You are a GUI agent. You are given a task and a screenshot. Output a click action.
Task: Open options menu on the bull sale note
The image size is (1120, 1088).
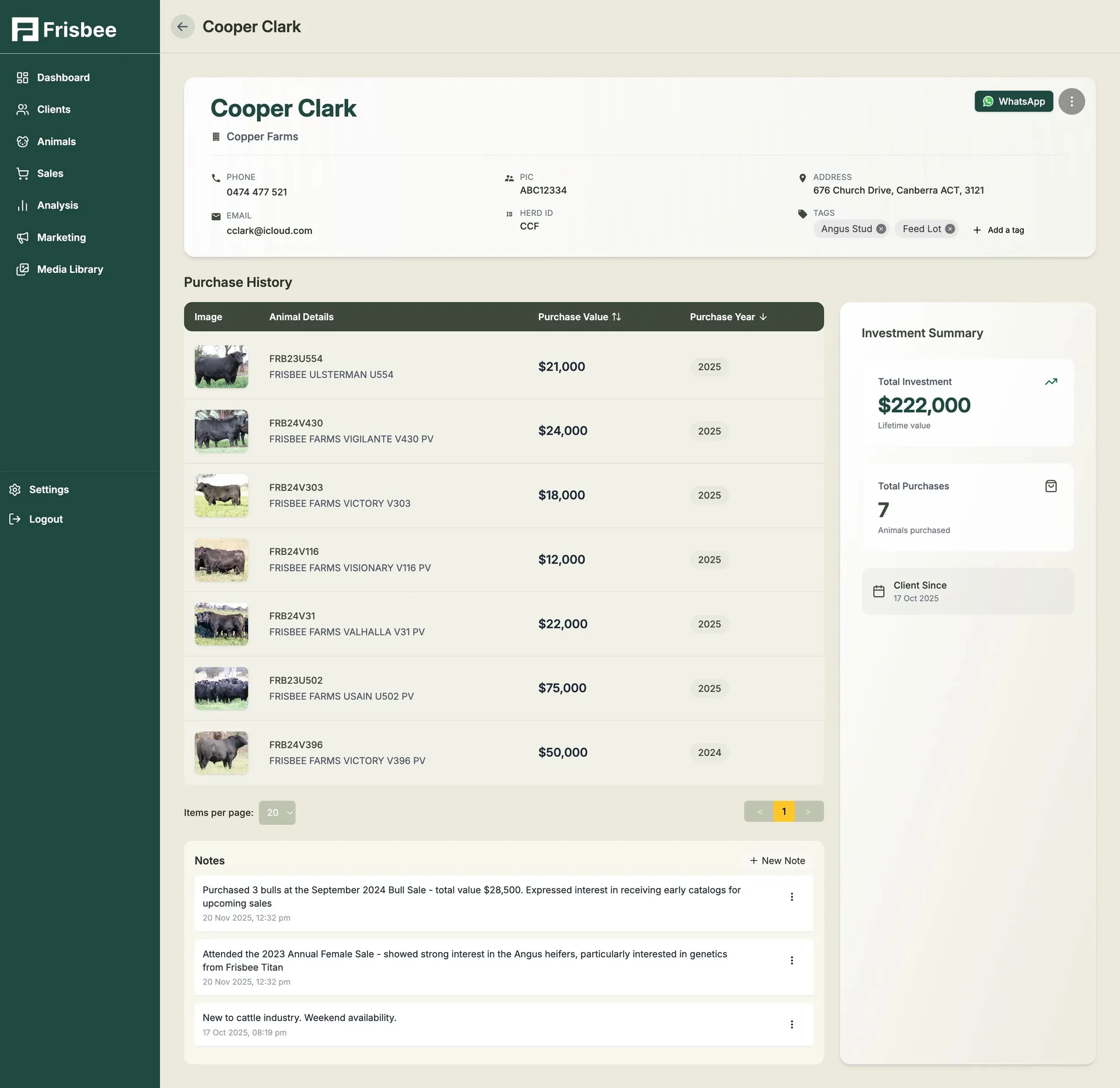(x=792, y=897)
